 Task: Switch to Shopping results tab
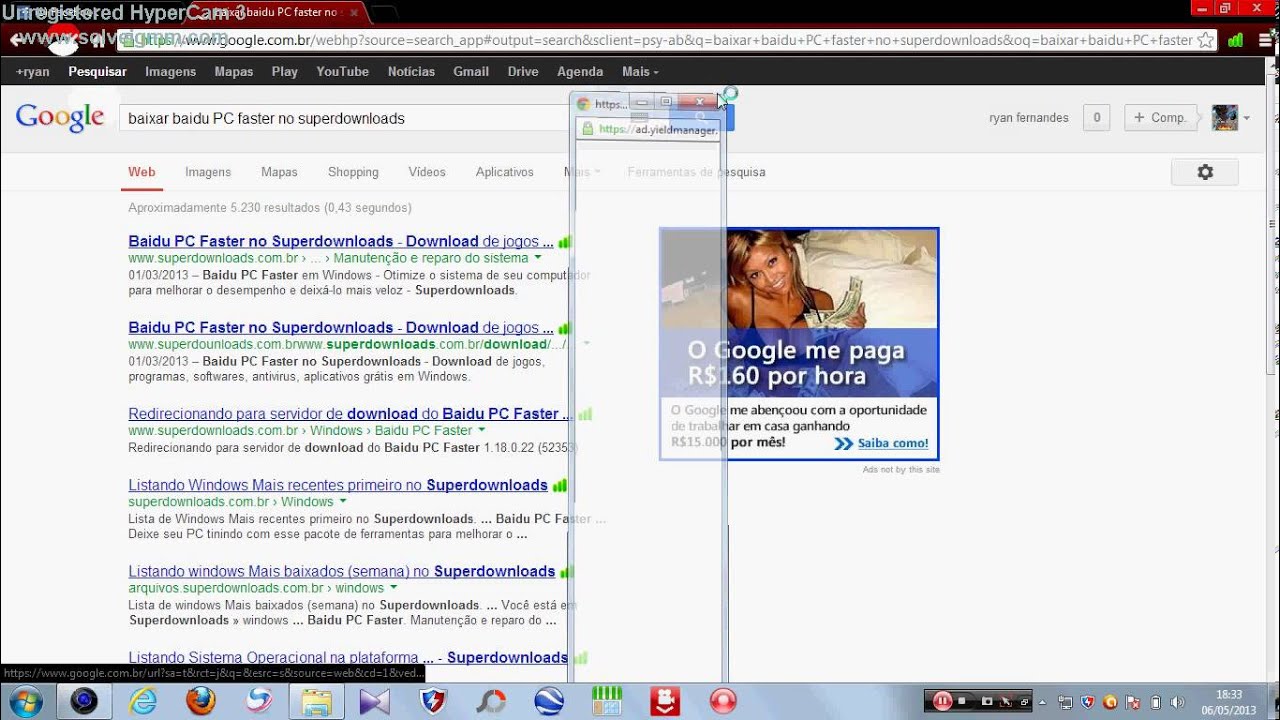point(353,172)
